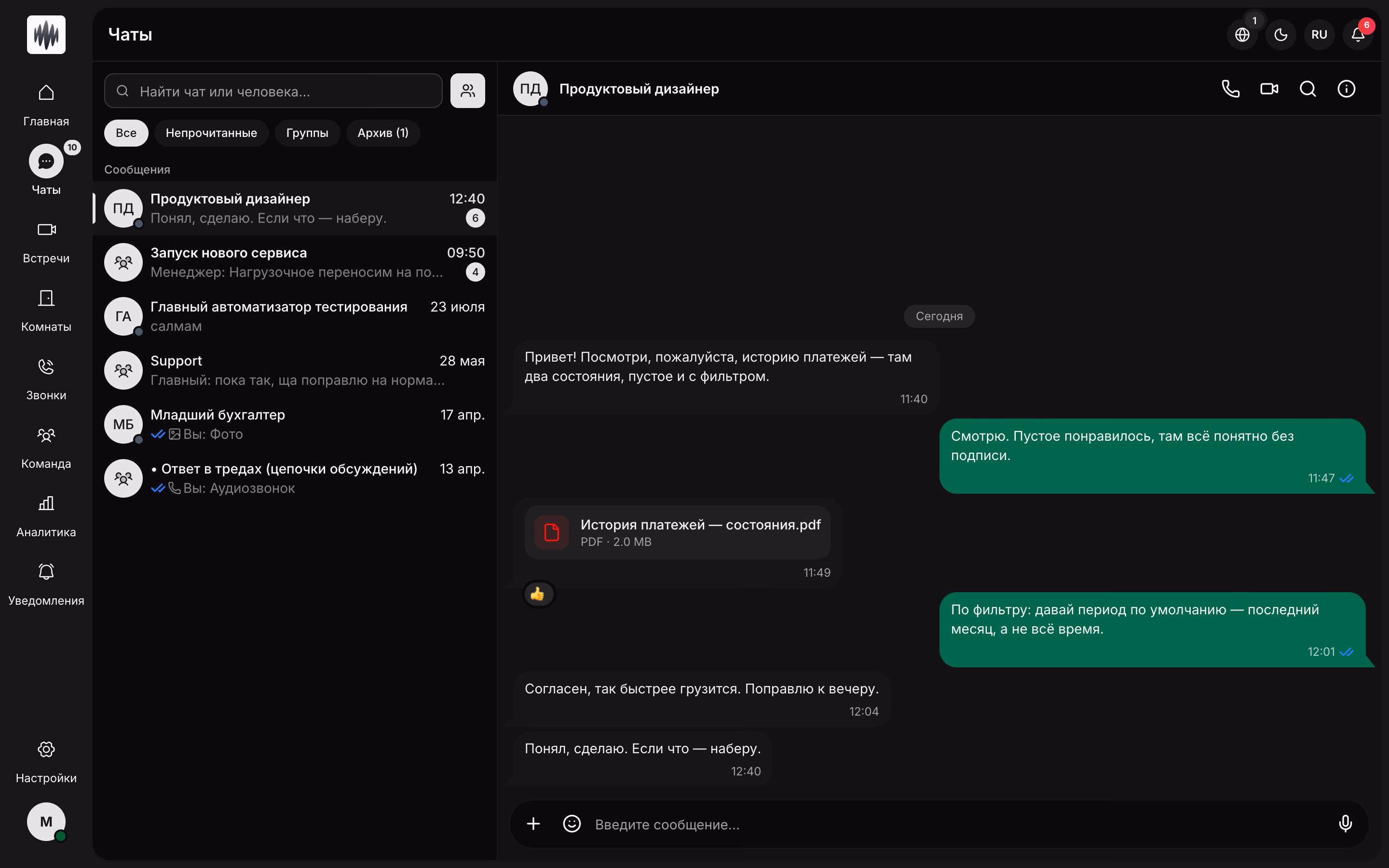Open Аналитика analytics section
The height and width of the screenshot is (868, 1389).
[x=46, y=516]
